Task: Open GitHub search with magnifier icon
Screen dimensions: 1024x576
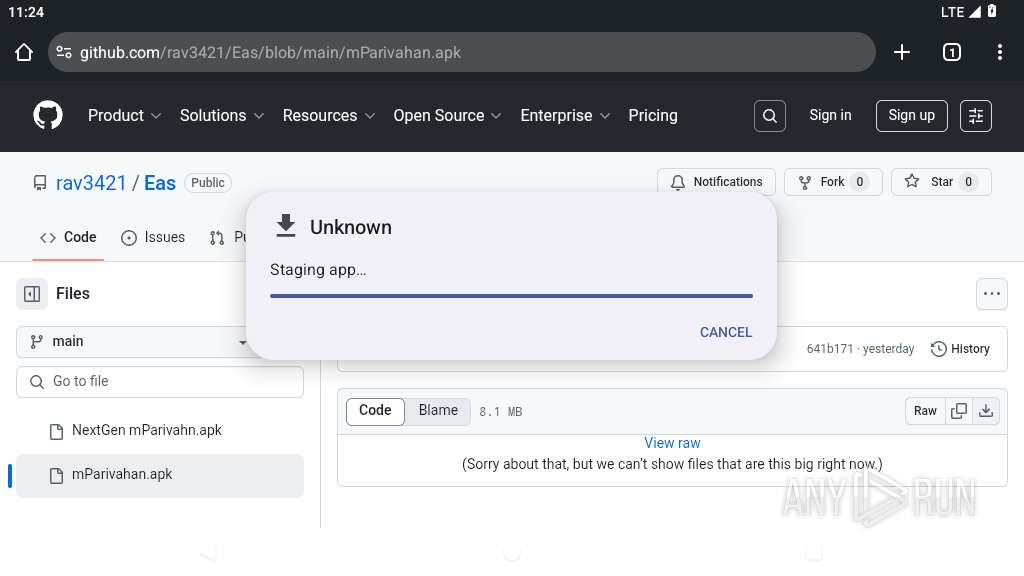Action: pos(770,116)
